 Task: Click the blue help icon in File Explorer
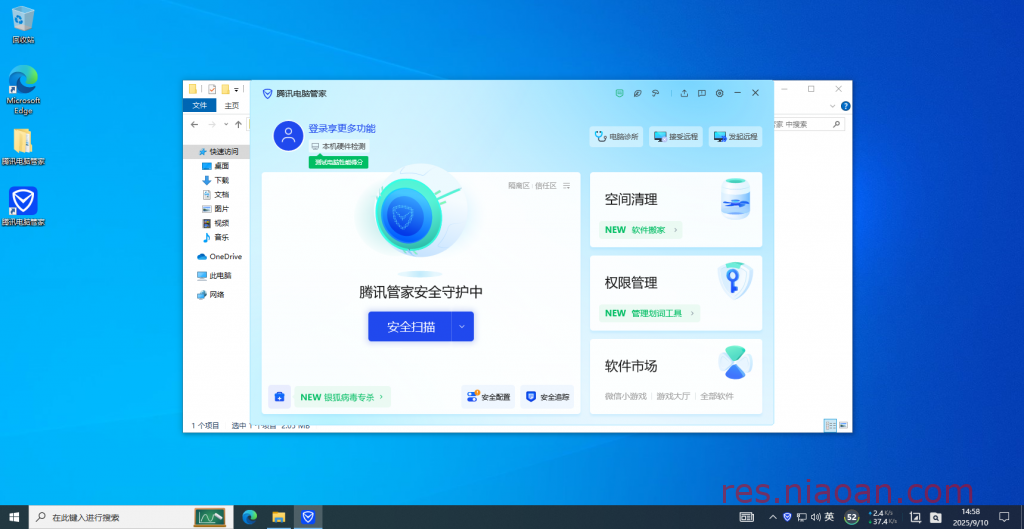point(845,106)
